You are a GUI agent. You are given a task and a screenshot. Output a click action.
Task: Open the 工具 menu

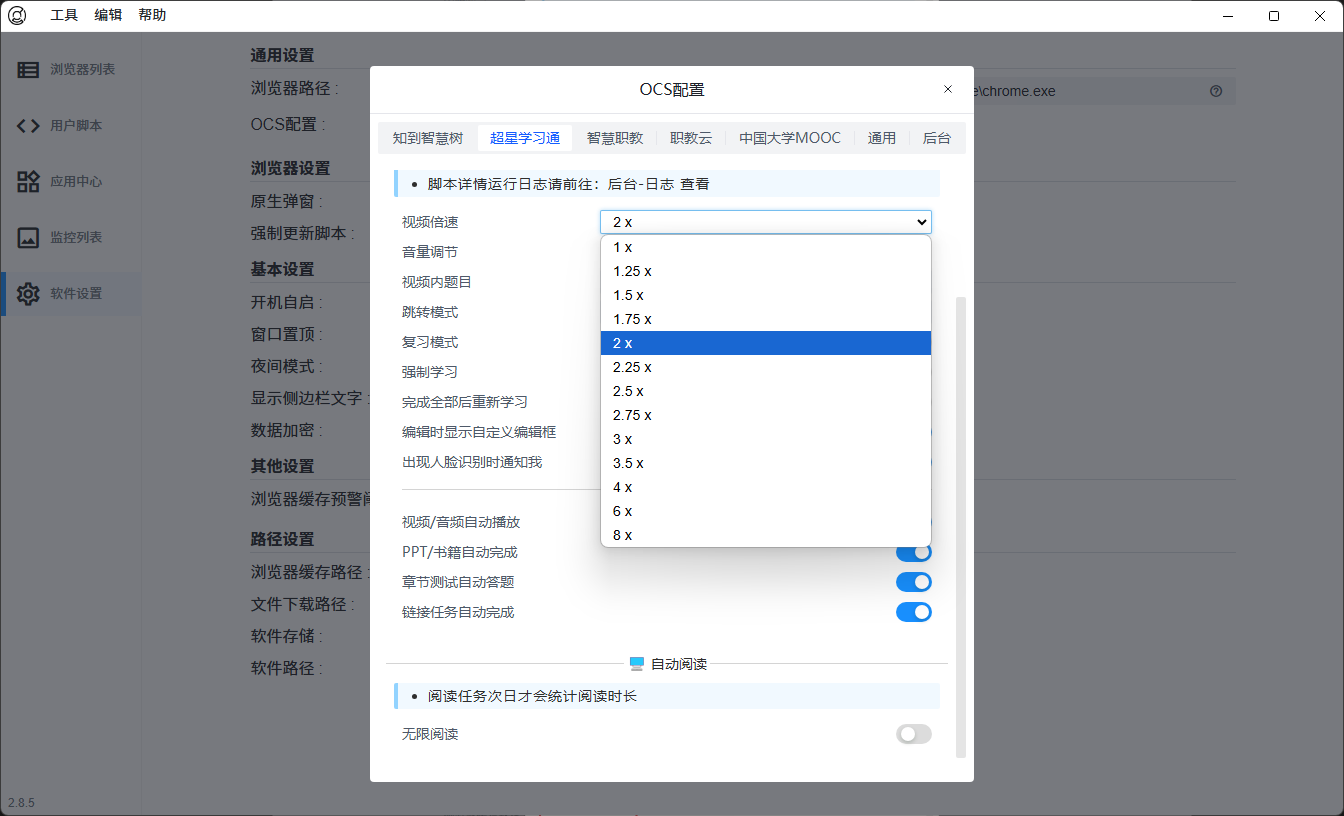click(64, 15)
